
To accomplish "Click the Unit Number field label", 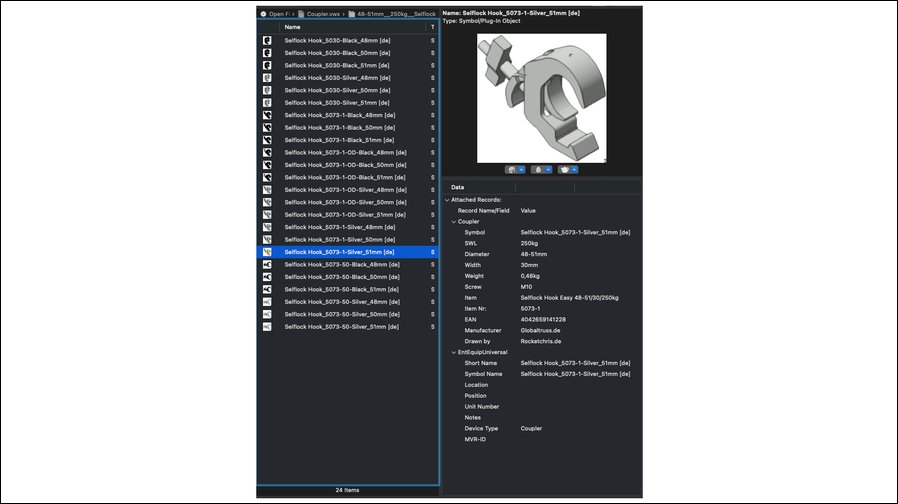I will [482, 407].
